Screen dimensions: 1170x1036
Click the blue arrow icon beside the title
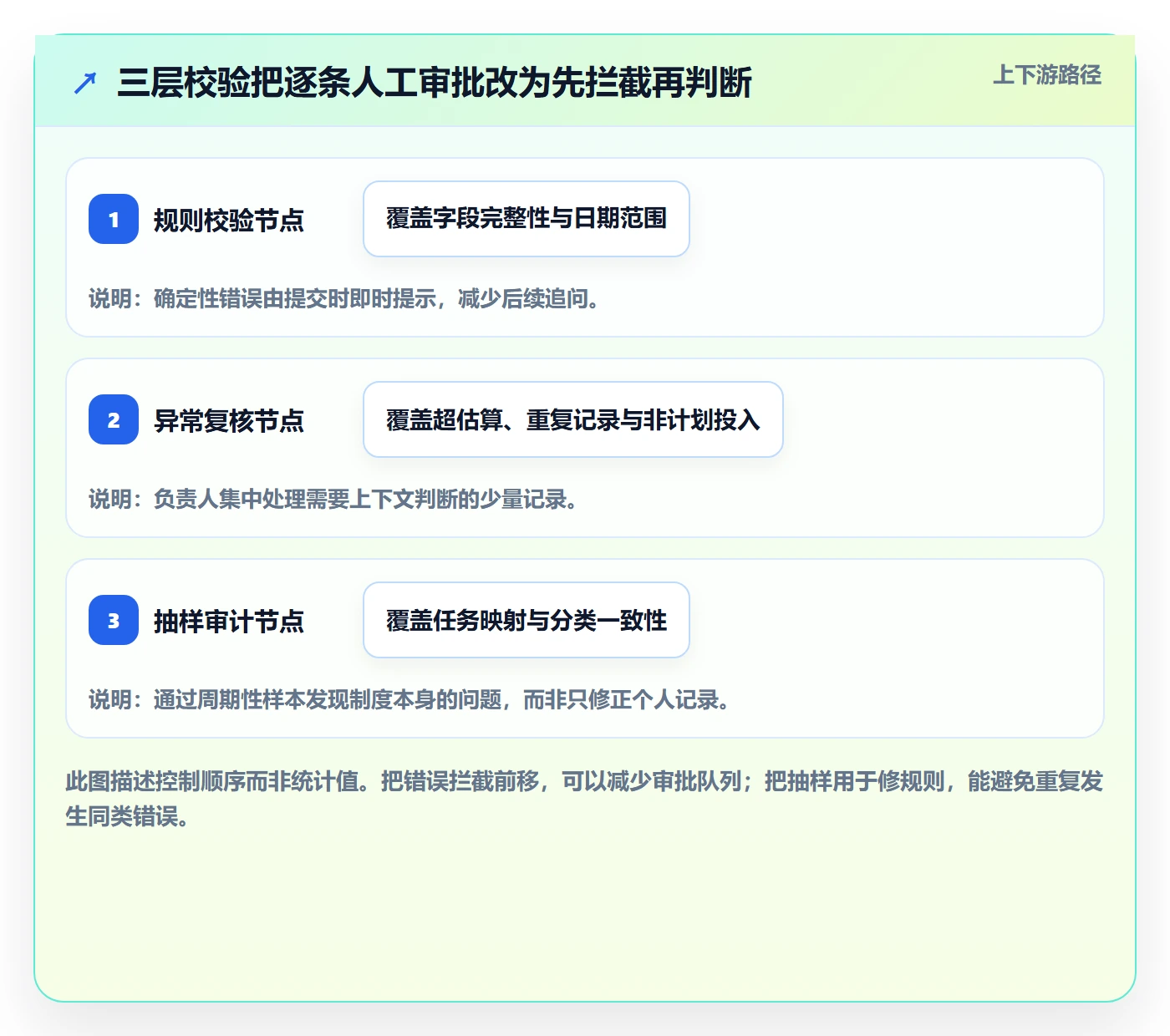84,83
